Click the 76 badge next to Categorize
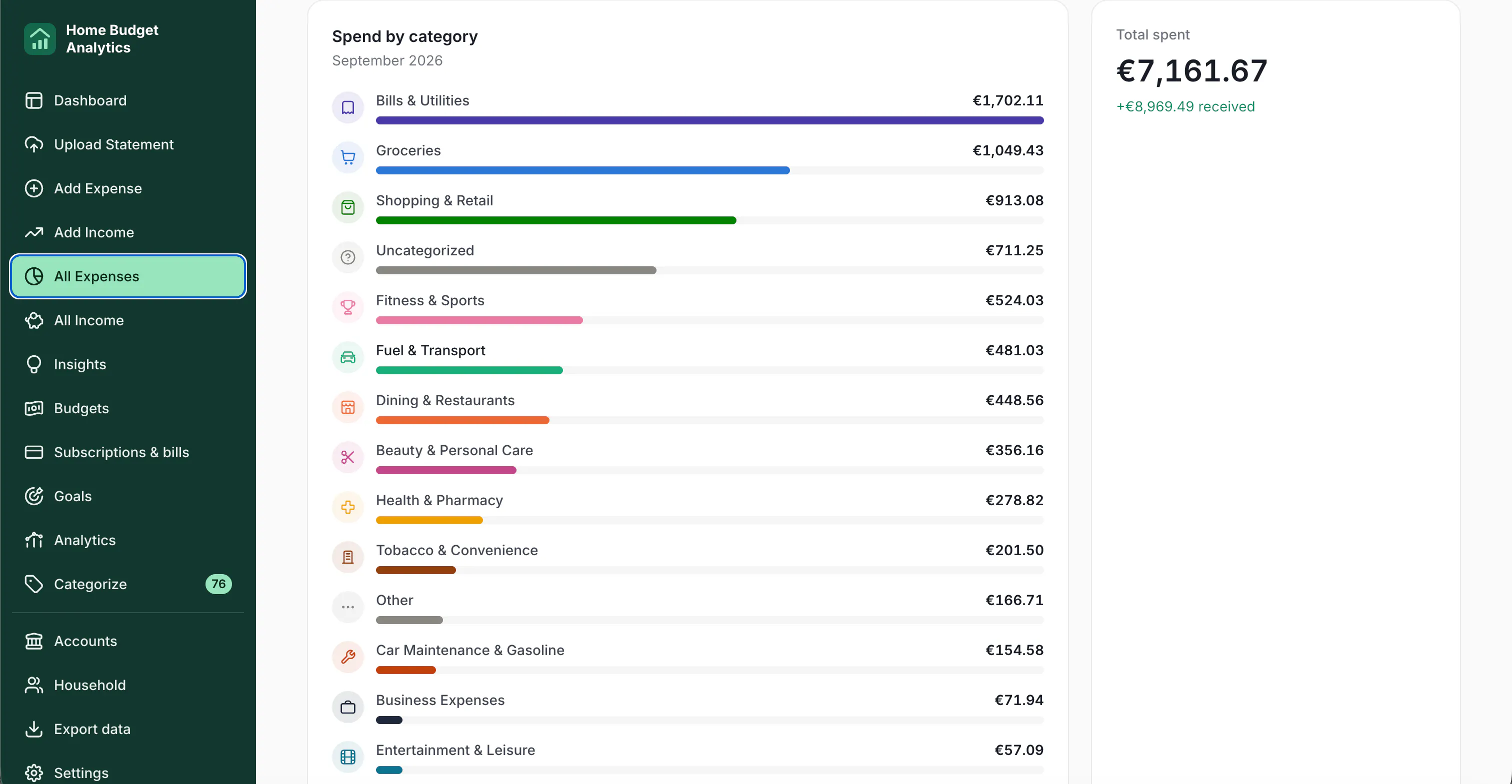This screenshot has height=784, width=1512. tap(218, 584)
